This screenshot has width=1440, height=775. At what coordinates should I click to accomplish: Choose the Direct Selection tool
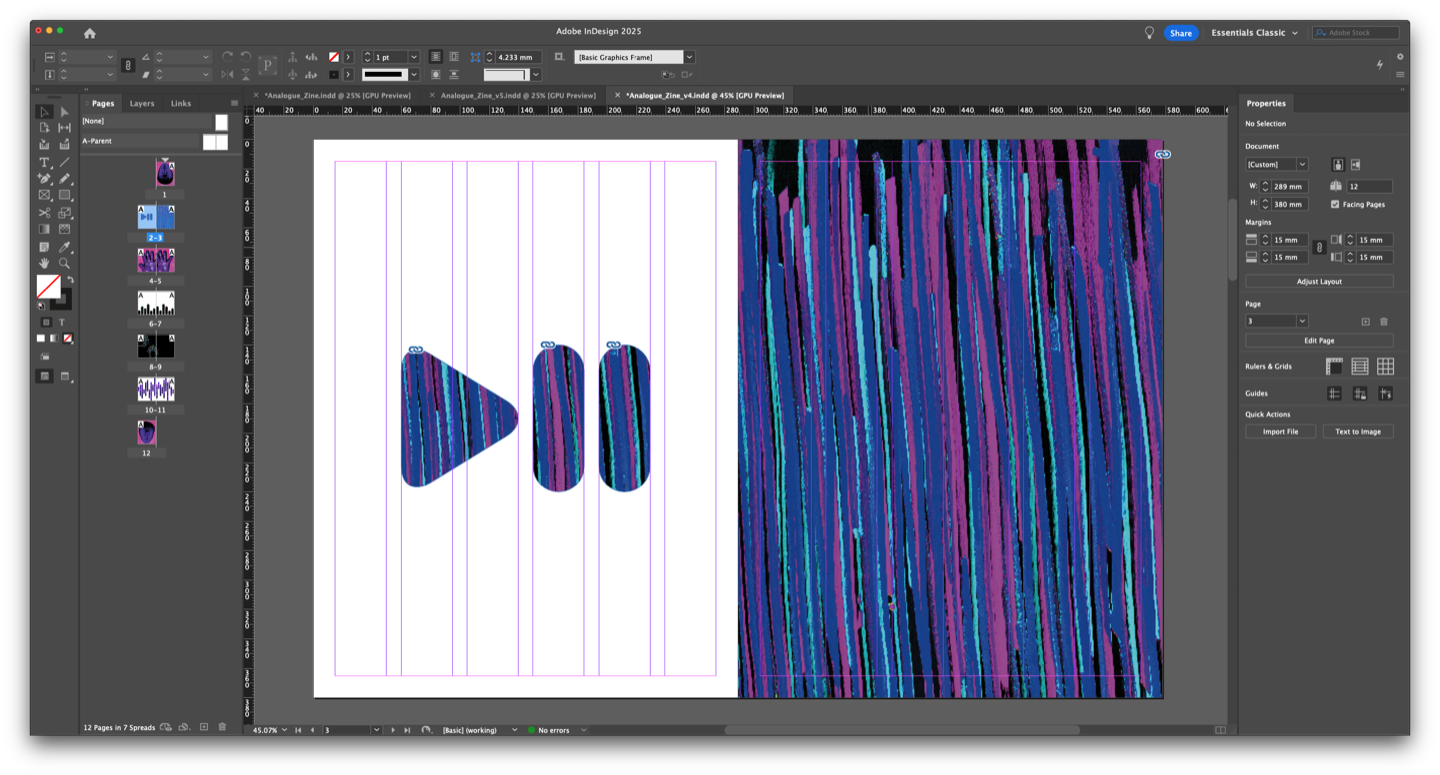(64, 112)
